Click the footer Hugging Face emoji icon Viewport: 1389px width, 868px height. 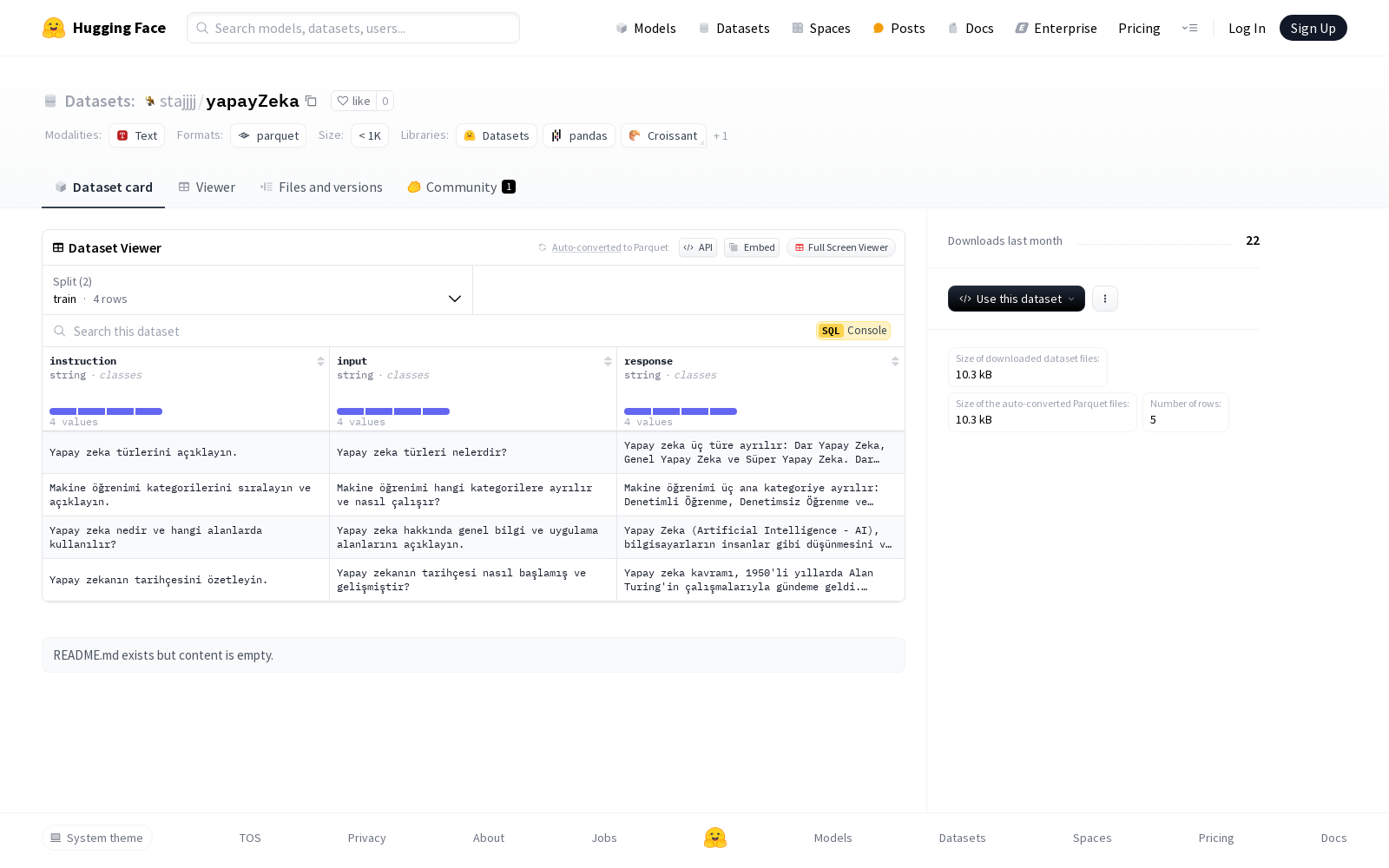[715, 838]
